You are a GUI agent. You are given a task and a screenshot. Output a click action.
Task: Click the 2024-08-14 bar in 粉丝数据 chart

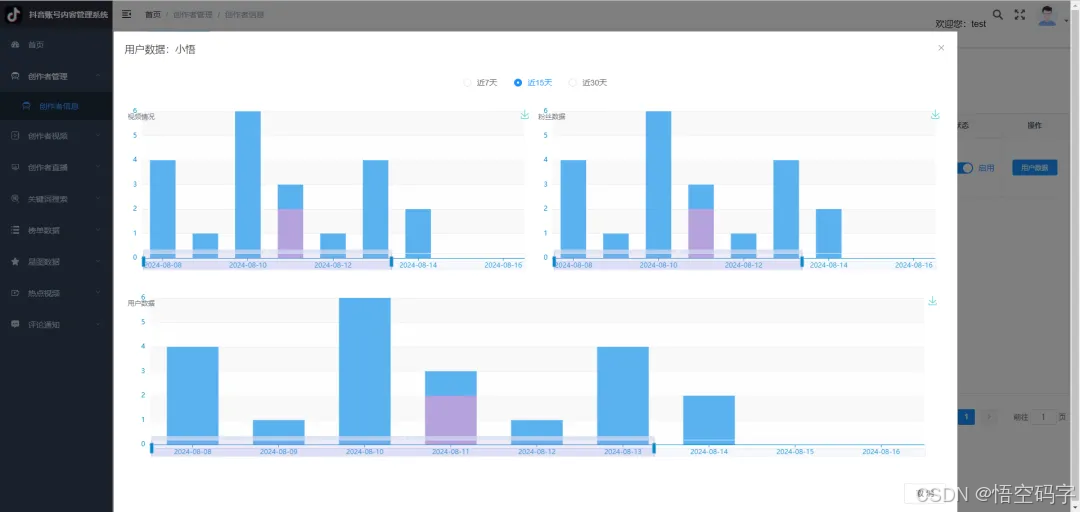click(829, 233)
